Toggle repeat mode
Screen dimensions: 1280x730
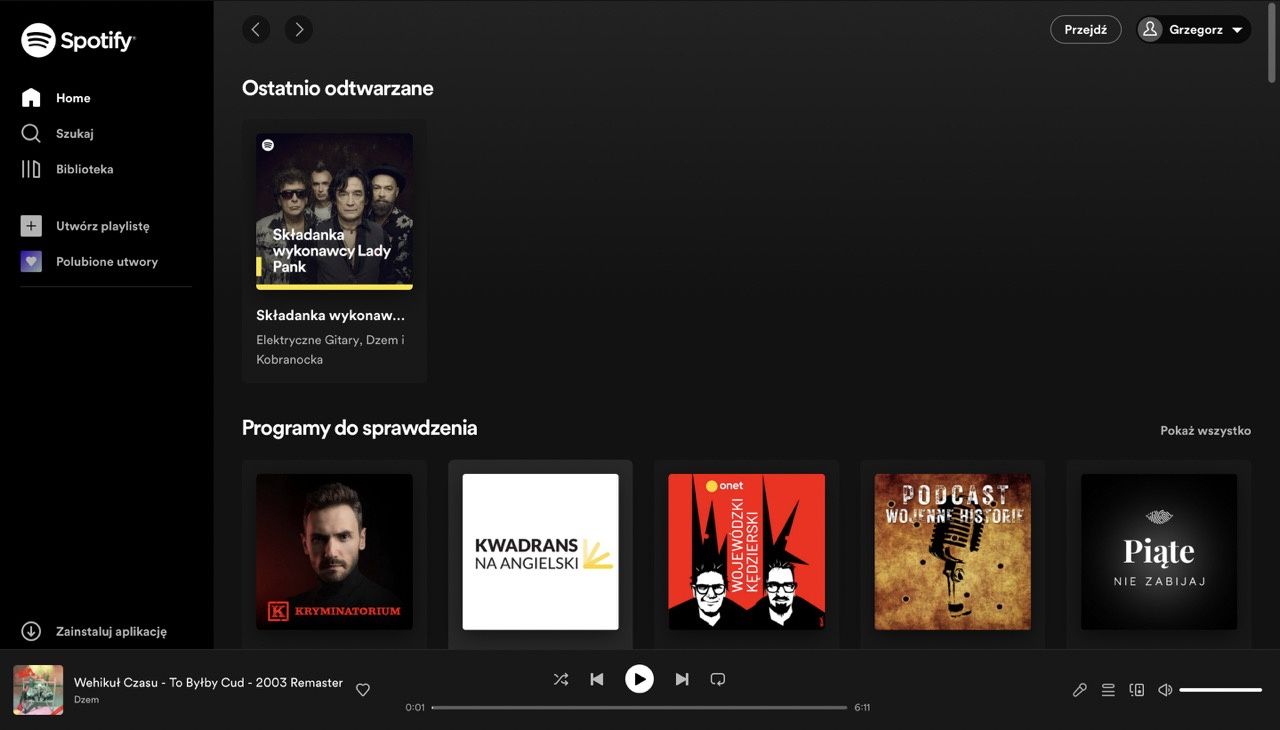click(718, 679)
